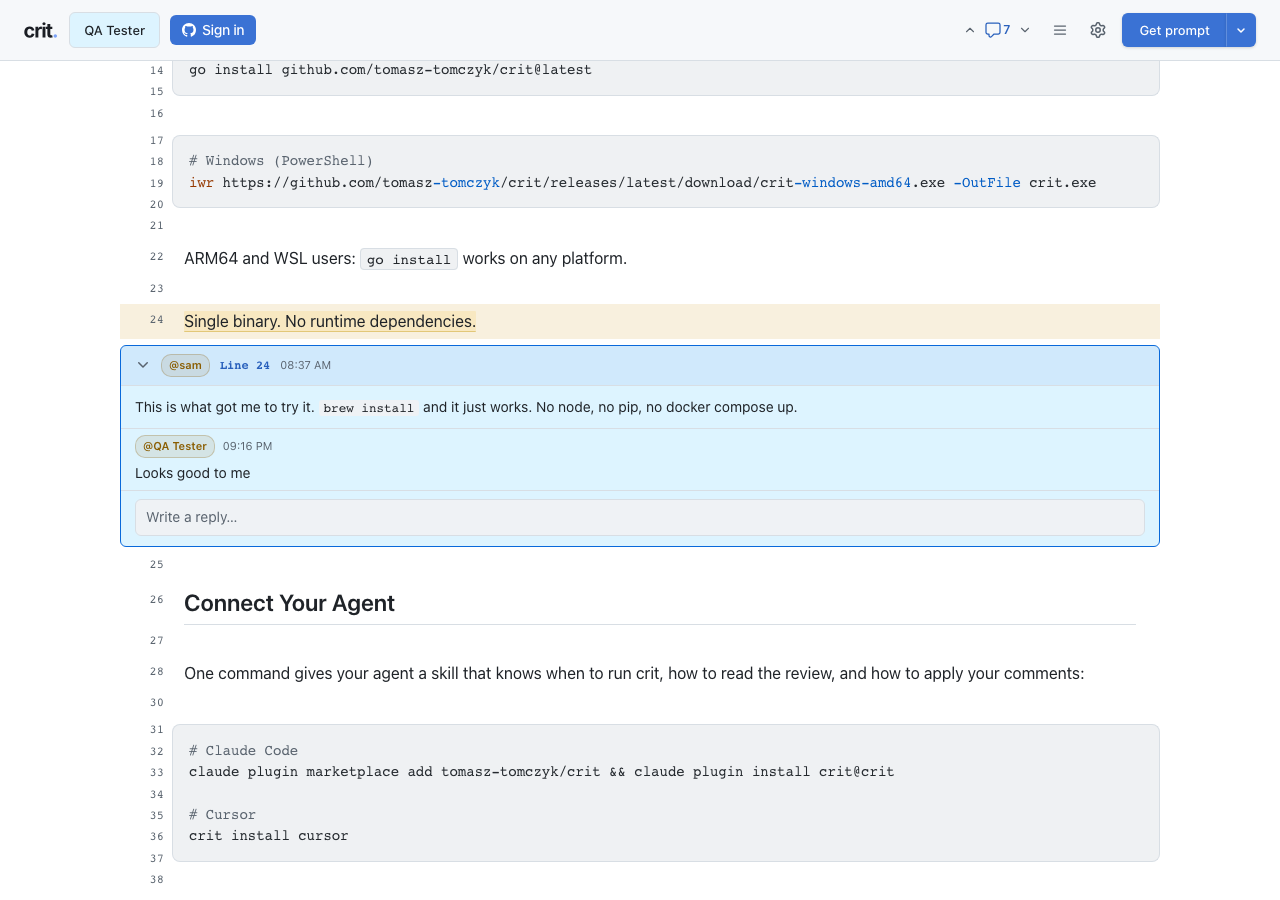Go to the next comment with down chevron
1280x900 pixels.
point(1025,30)
